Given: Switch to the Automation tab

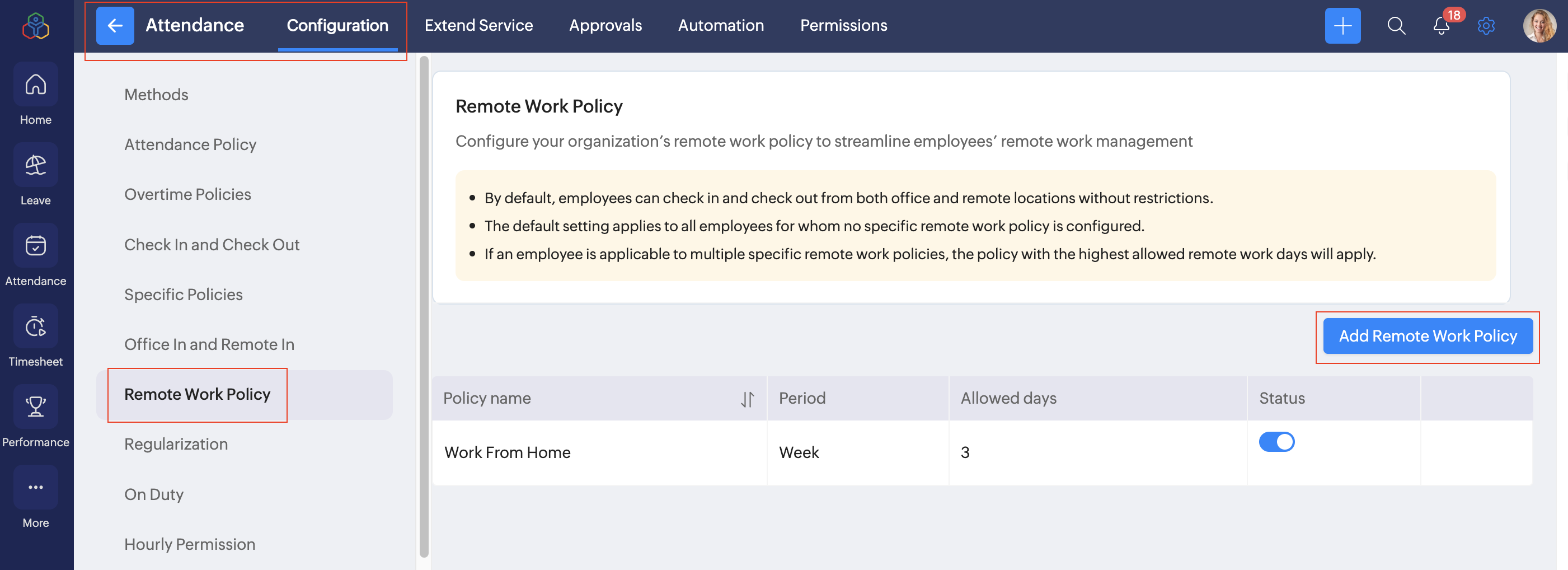Looking at the screenshot, I should pyautogui.click(x=721, y=26).
